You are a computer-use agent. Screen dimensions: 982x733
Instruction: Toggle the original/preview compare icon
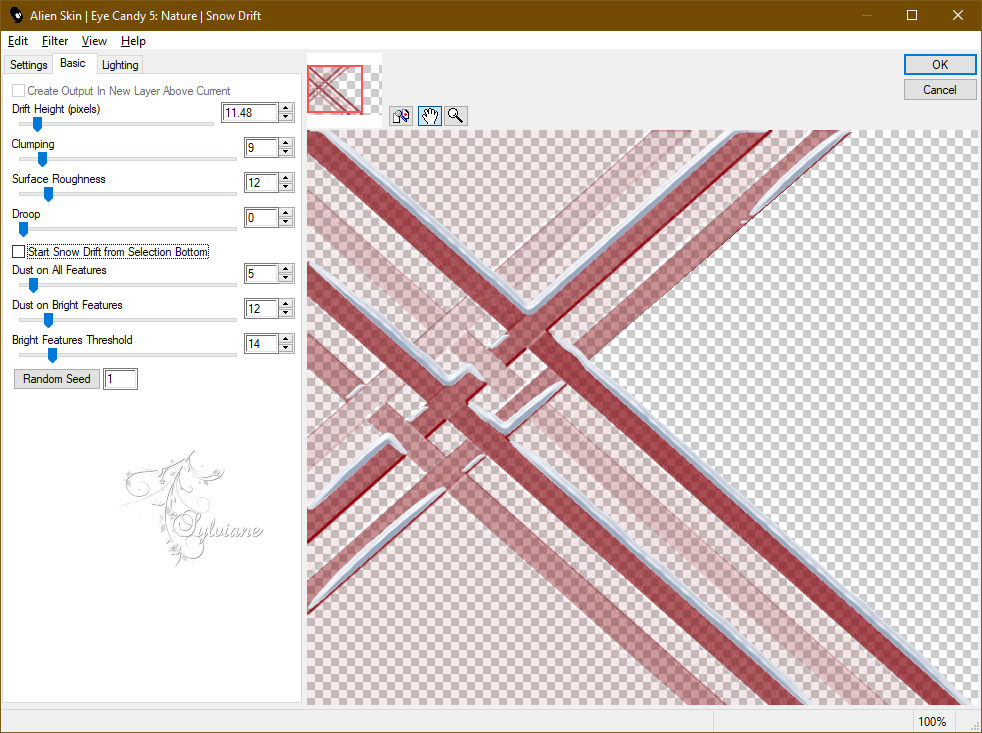[401, 116]
